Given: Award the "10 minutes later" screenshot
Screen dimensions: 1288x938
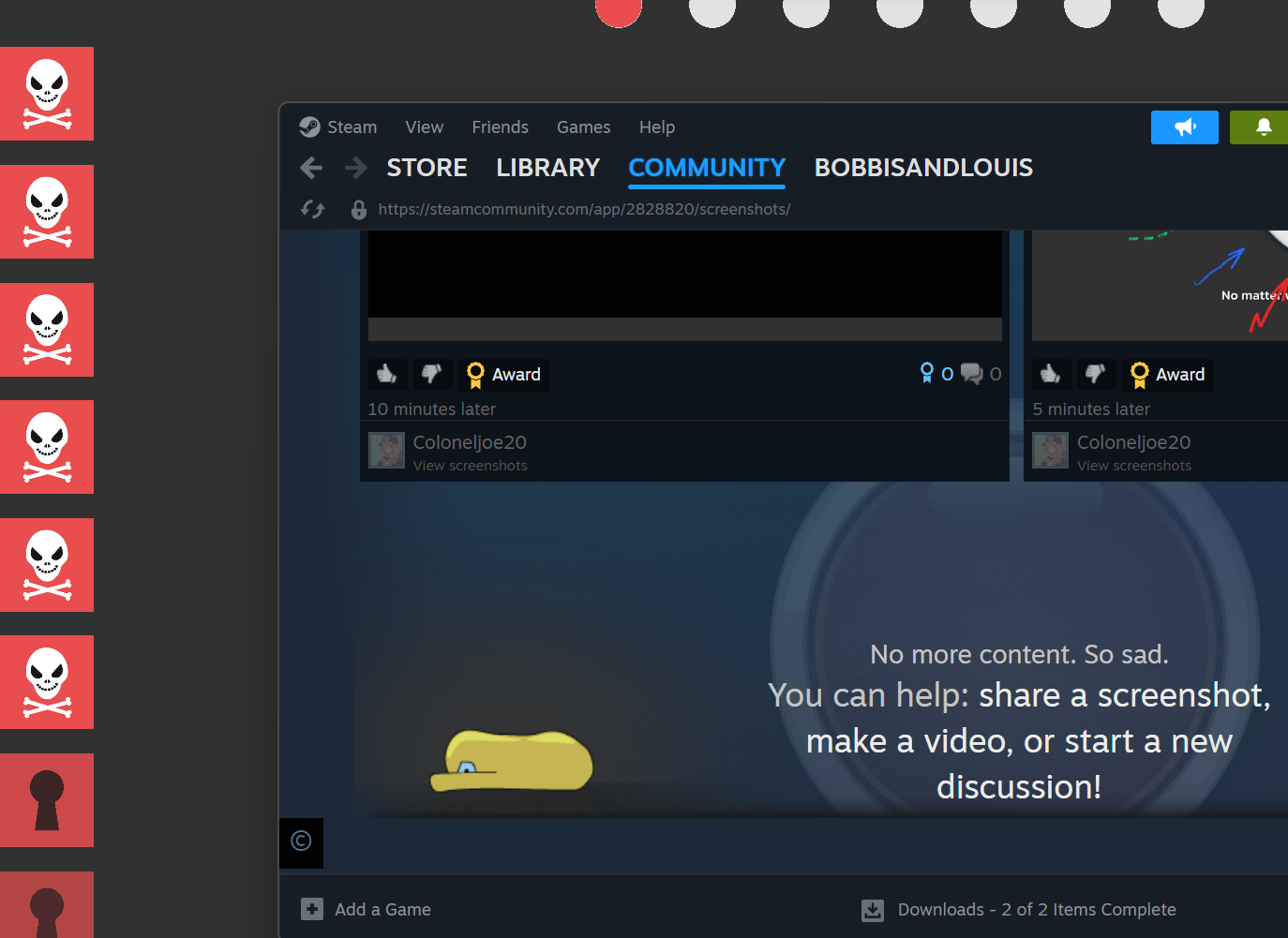Looking at the screenshot, I should 503,375.
